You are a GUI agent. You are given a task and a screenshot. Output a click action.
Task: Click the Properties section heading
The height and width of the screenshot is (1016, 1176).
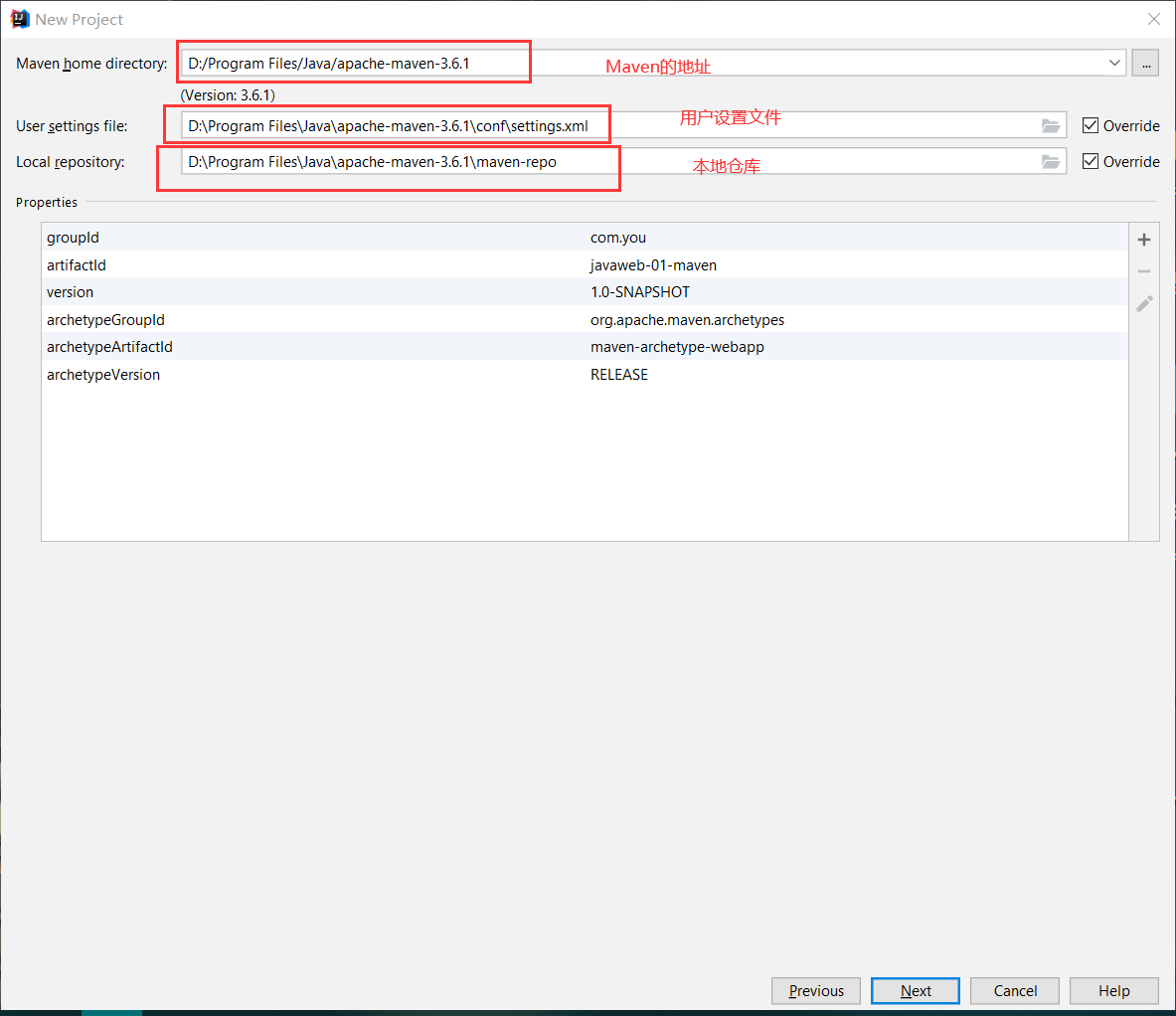pos(47,203)
